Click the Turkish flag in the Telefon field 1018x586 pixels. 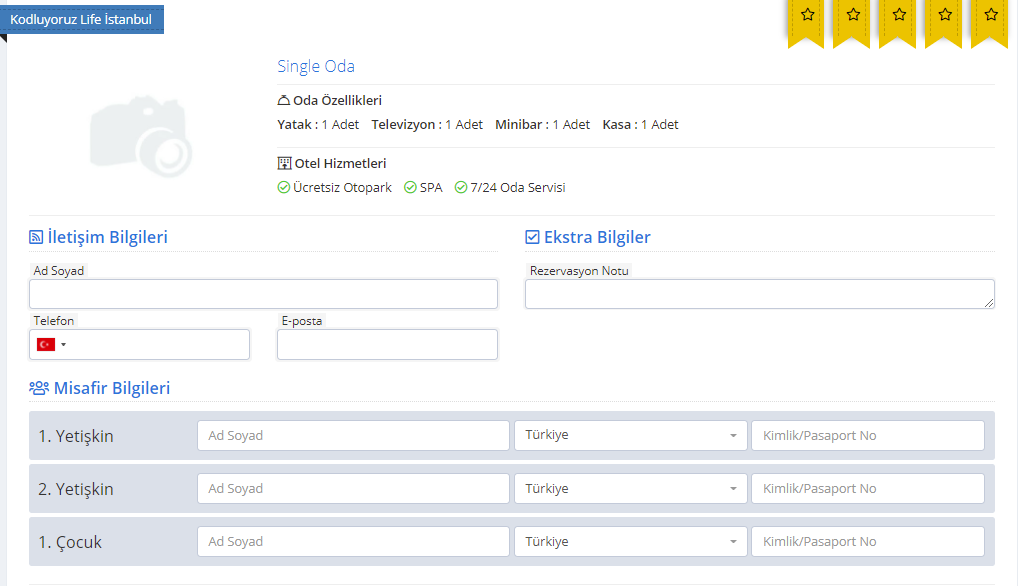[47, 344]
